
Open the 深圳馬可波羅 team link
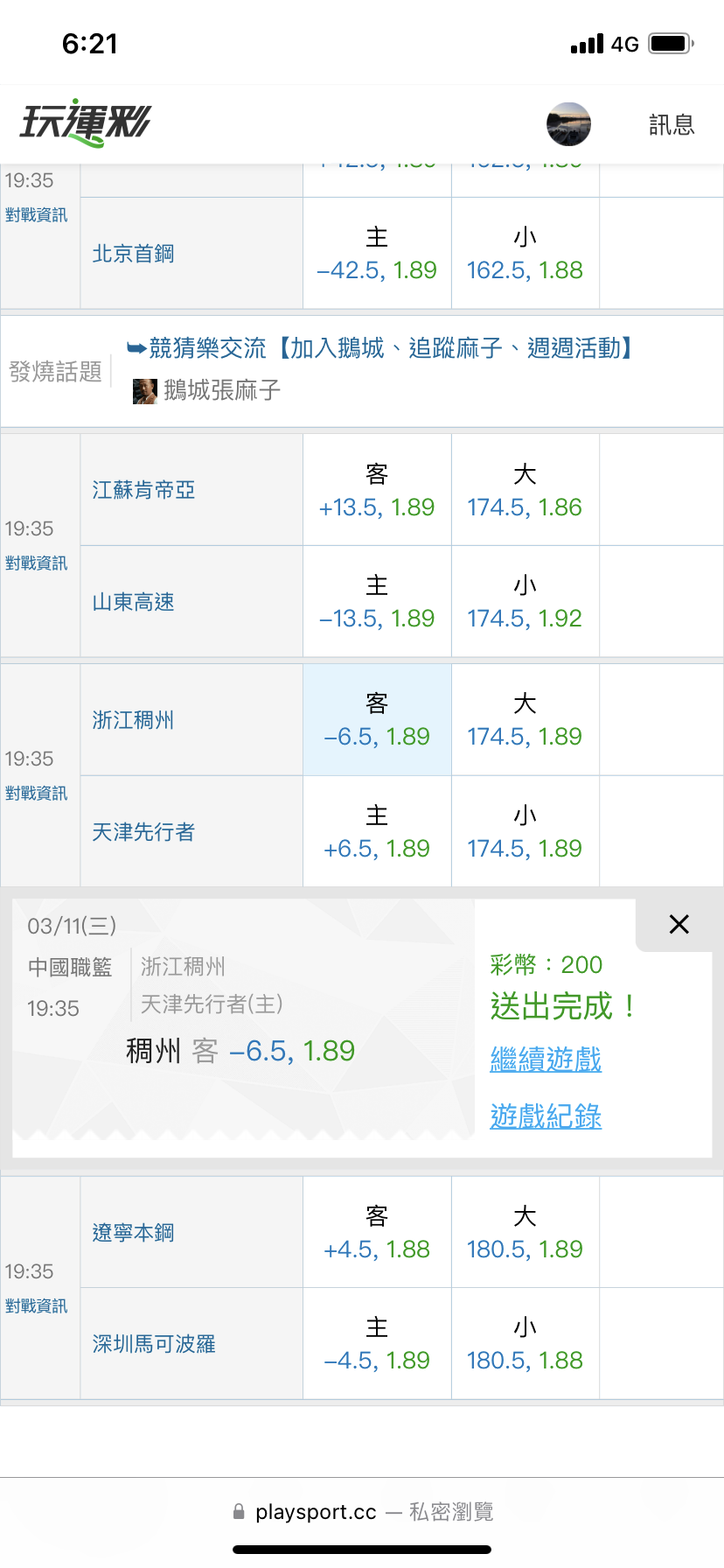click(154, 1344)
